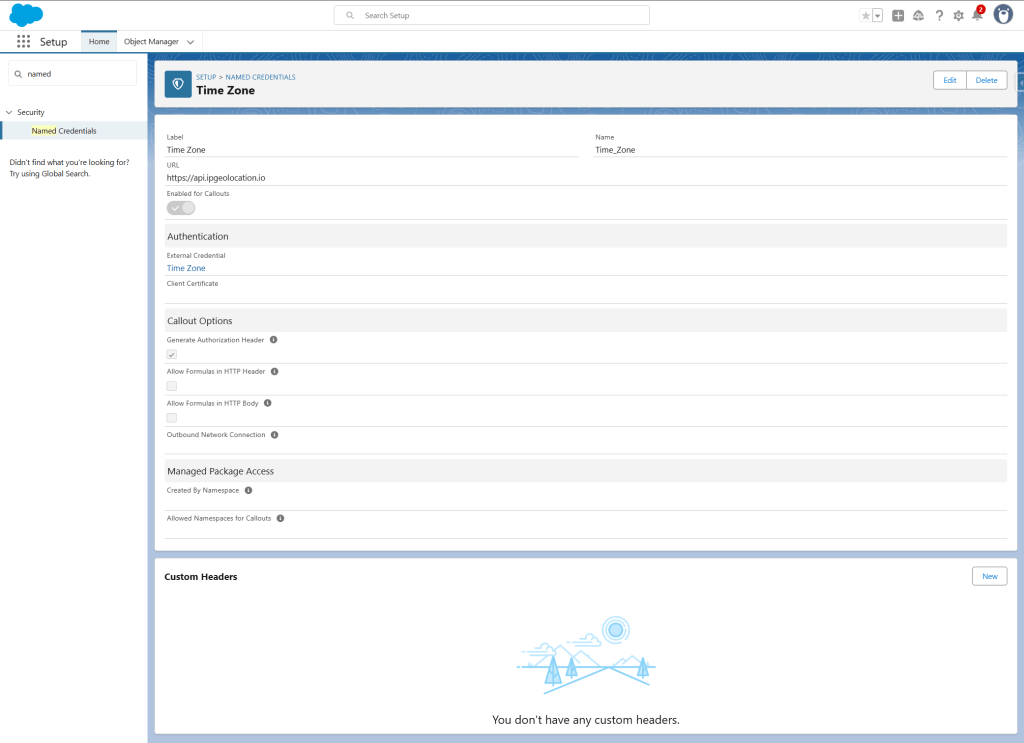The image size is (1024, 743).
Task: Collapse the Security section in sidebar
Action: (x=9, y=112)
